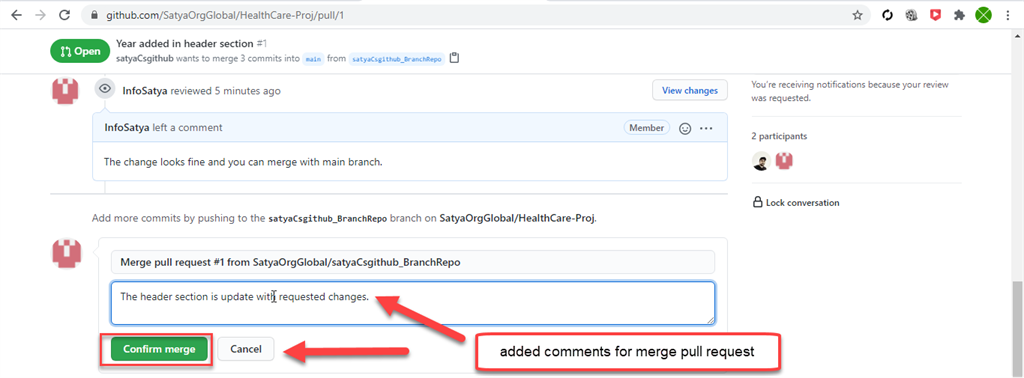This screenshot has height=378, width=1024.
Task: Open the comment three-dot options menu
Action: 706,129
